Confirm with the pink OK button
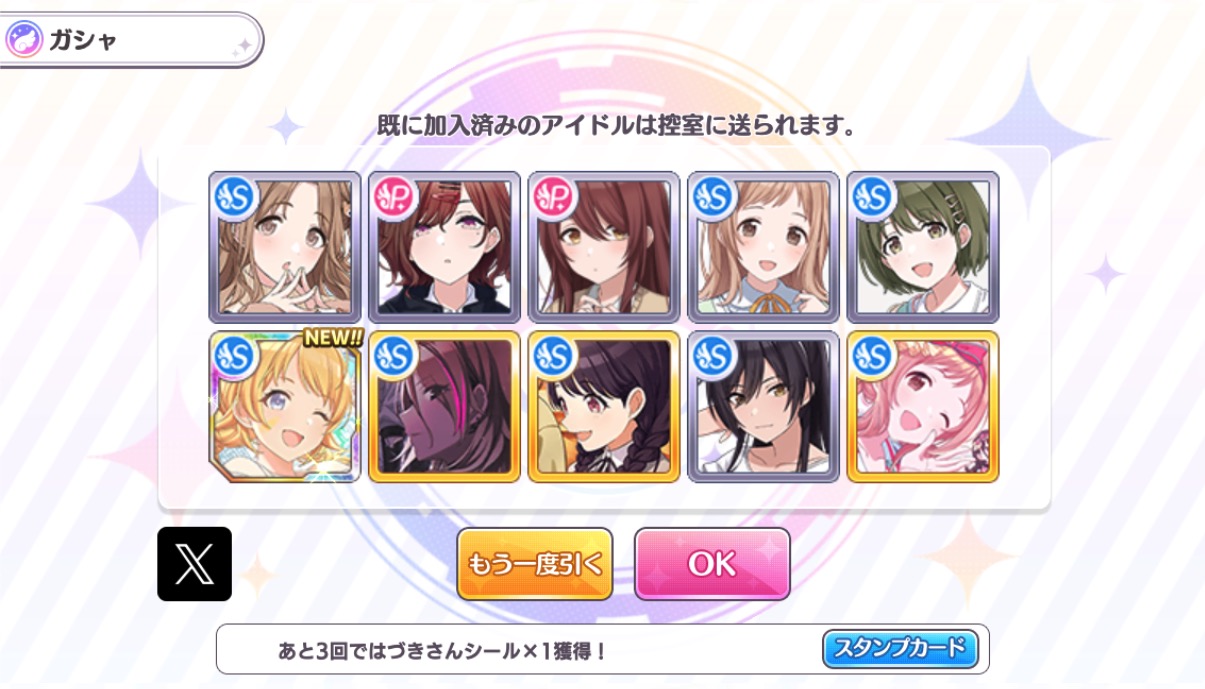The image size is (1205, 689). [x=712, y=564]
